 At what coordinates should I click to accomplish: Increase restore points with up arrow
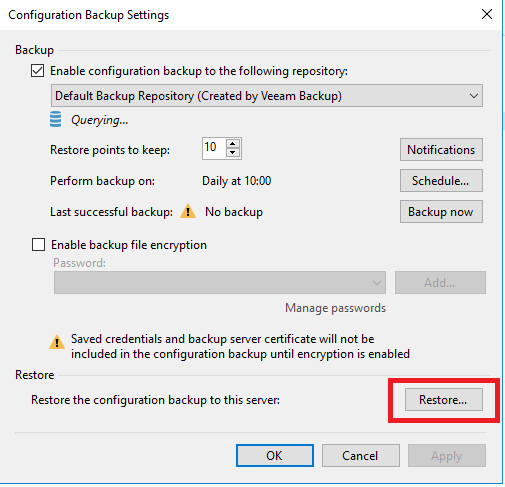[233, 144]
